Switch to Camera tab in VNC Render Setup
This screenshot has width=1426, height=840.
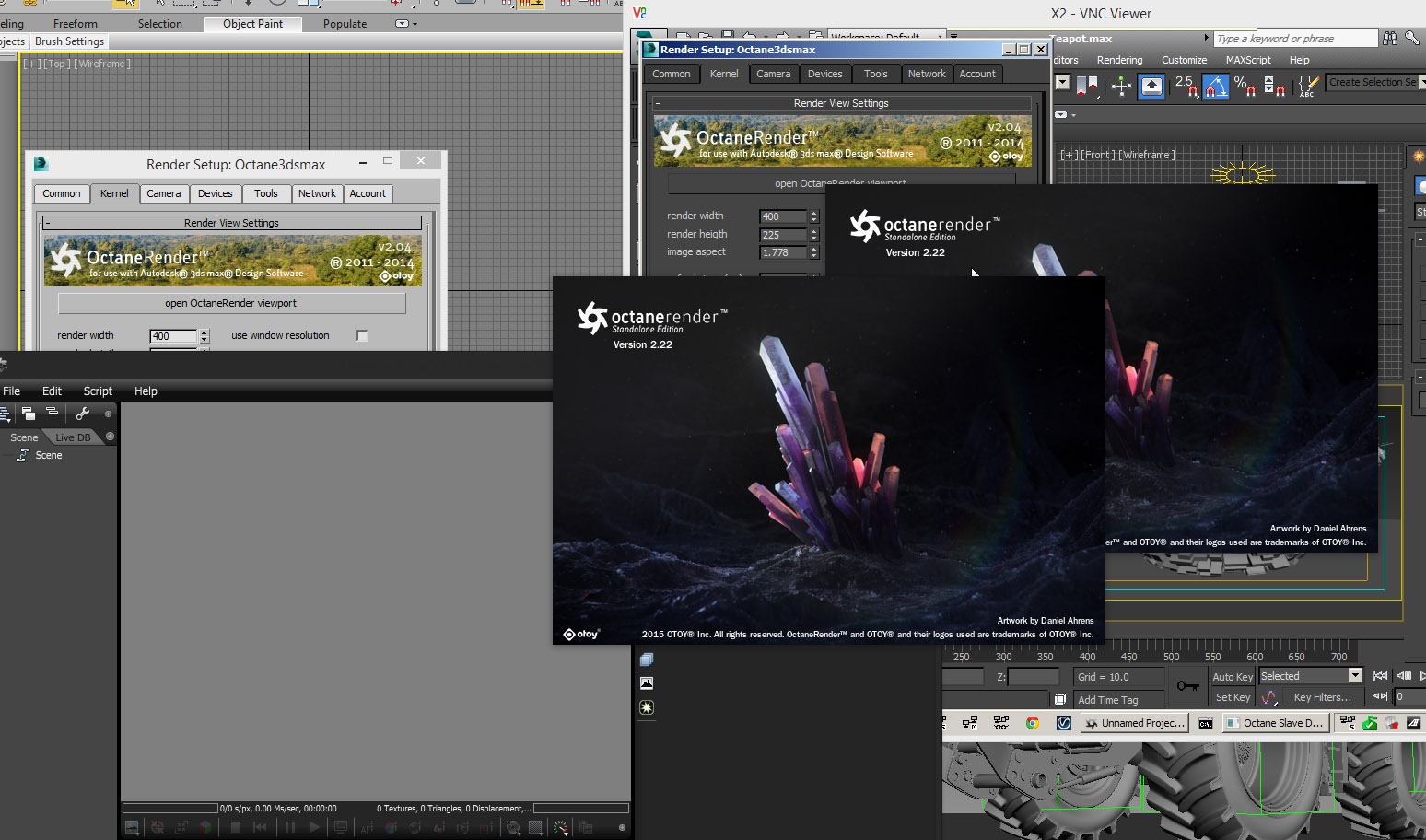[774, 74]
